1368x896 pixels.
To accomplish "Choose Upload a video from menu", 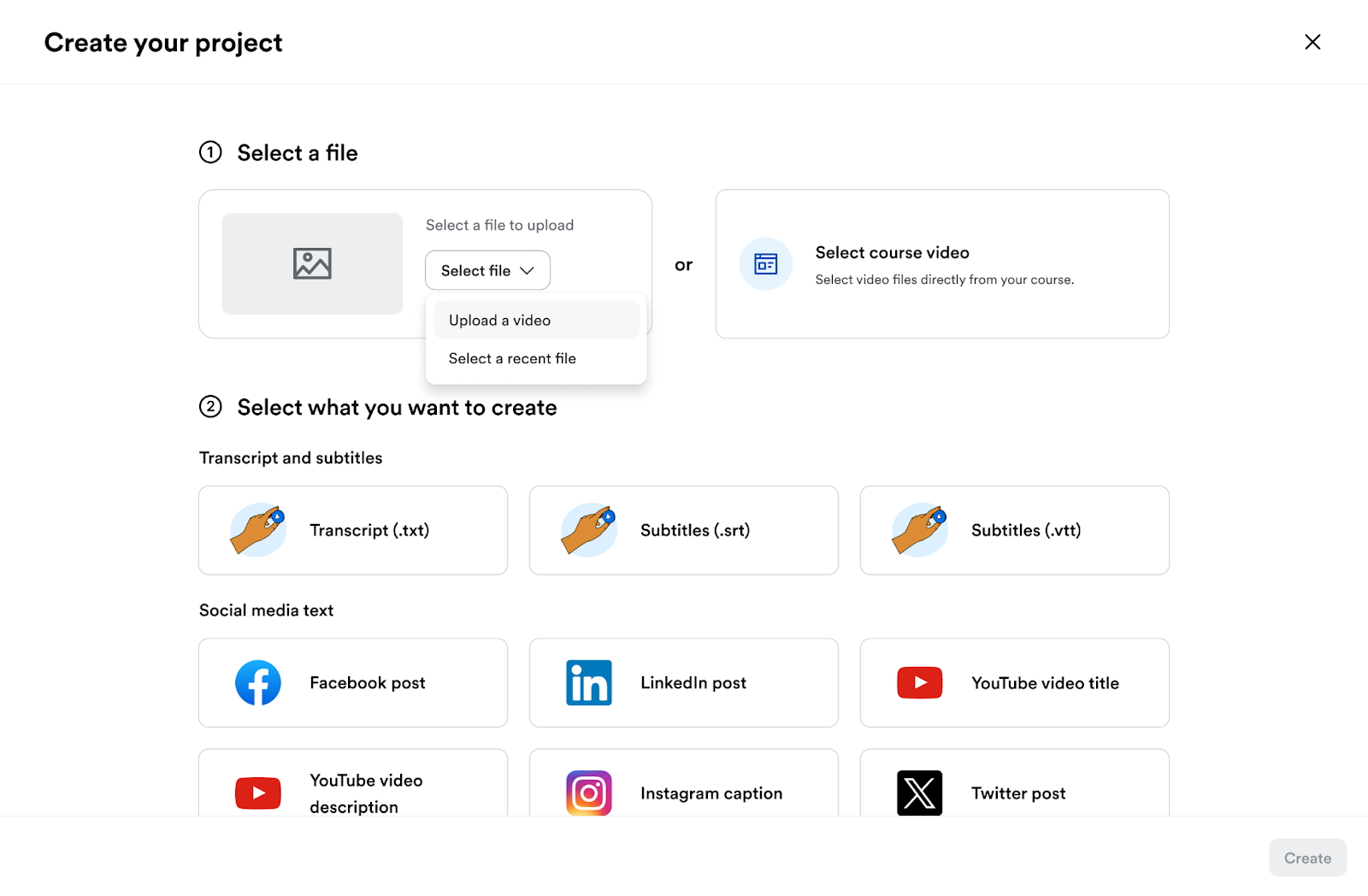I will (x=536, y=320).
